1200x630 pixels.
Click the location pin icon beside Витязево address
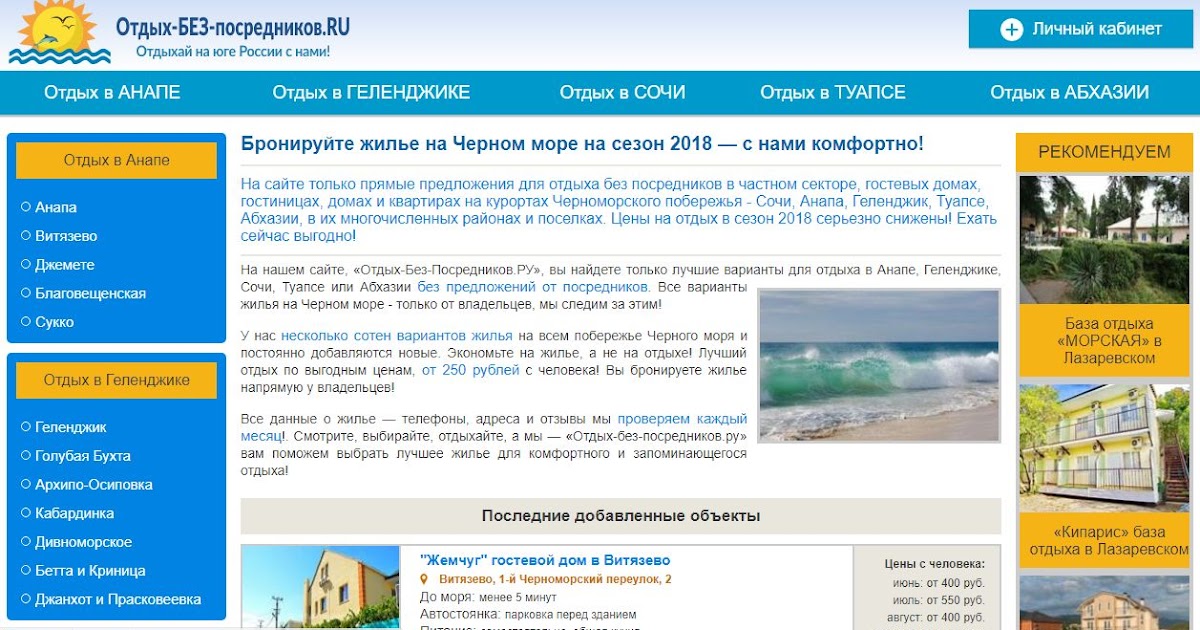click(x=424, y=579)
